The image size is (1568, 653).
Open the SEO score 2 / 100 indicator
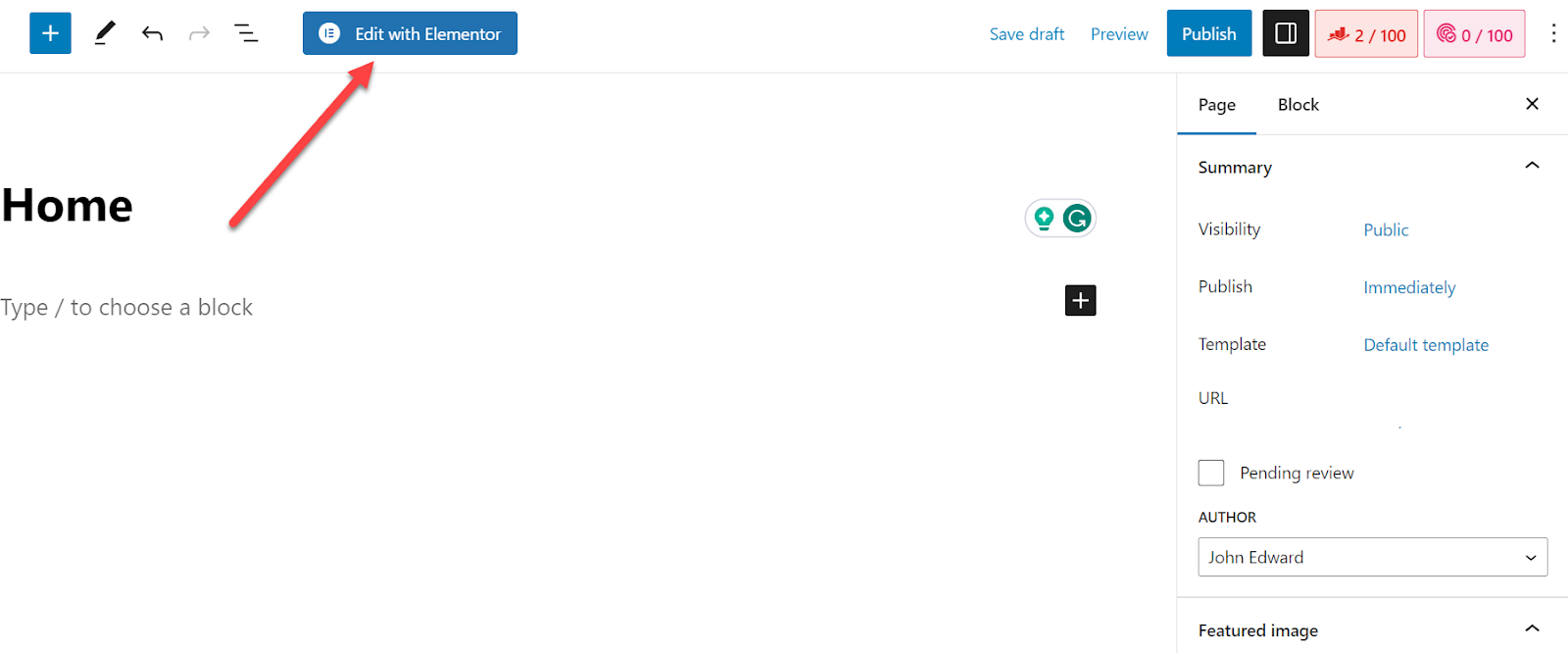click(x=1366, y=34)
